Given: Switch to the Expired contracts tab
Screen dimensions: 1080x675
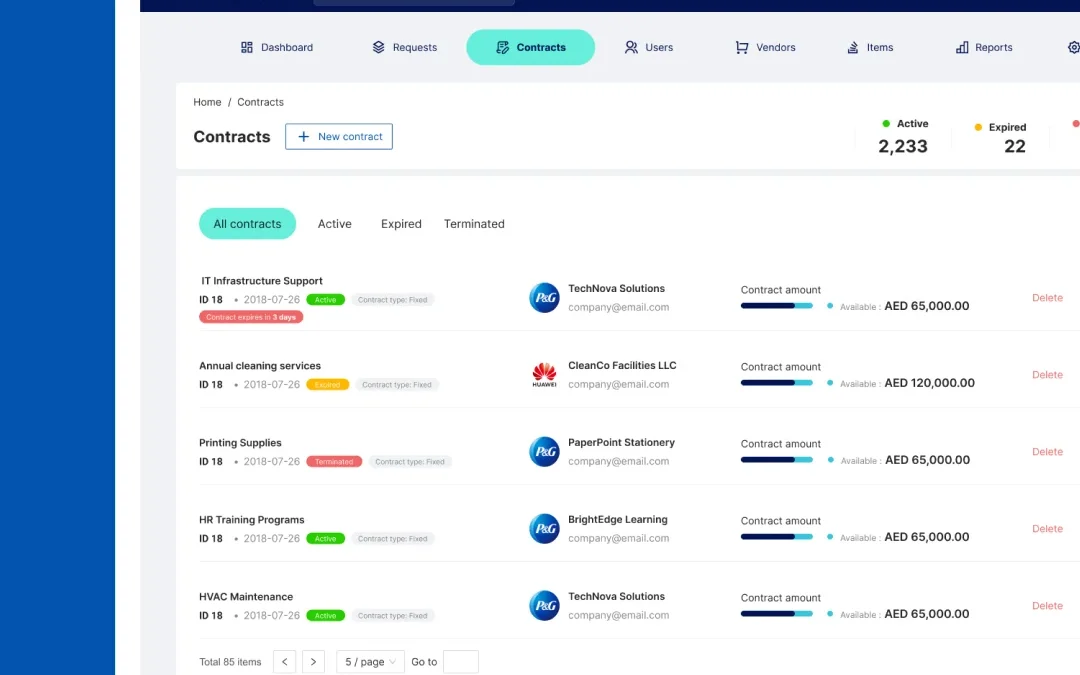Looking at the screenshot, I should coord(401,224).
